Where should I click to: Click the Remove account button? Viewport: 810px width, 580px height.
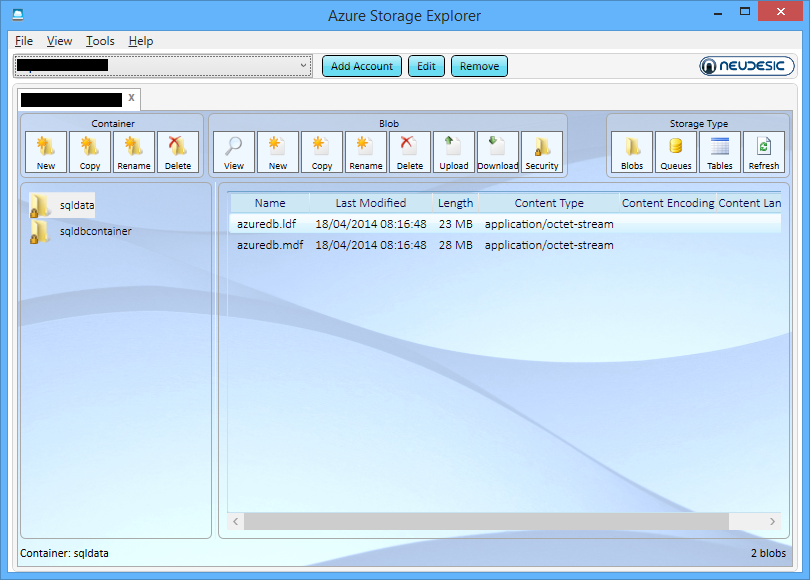(x=479, y=66)
